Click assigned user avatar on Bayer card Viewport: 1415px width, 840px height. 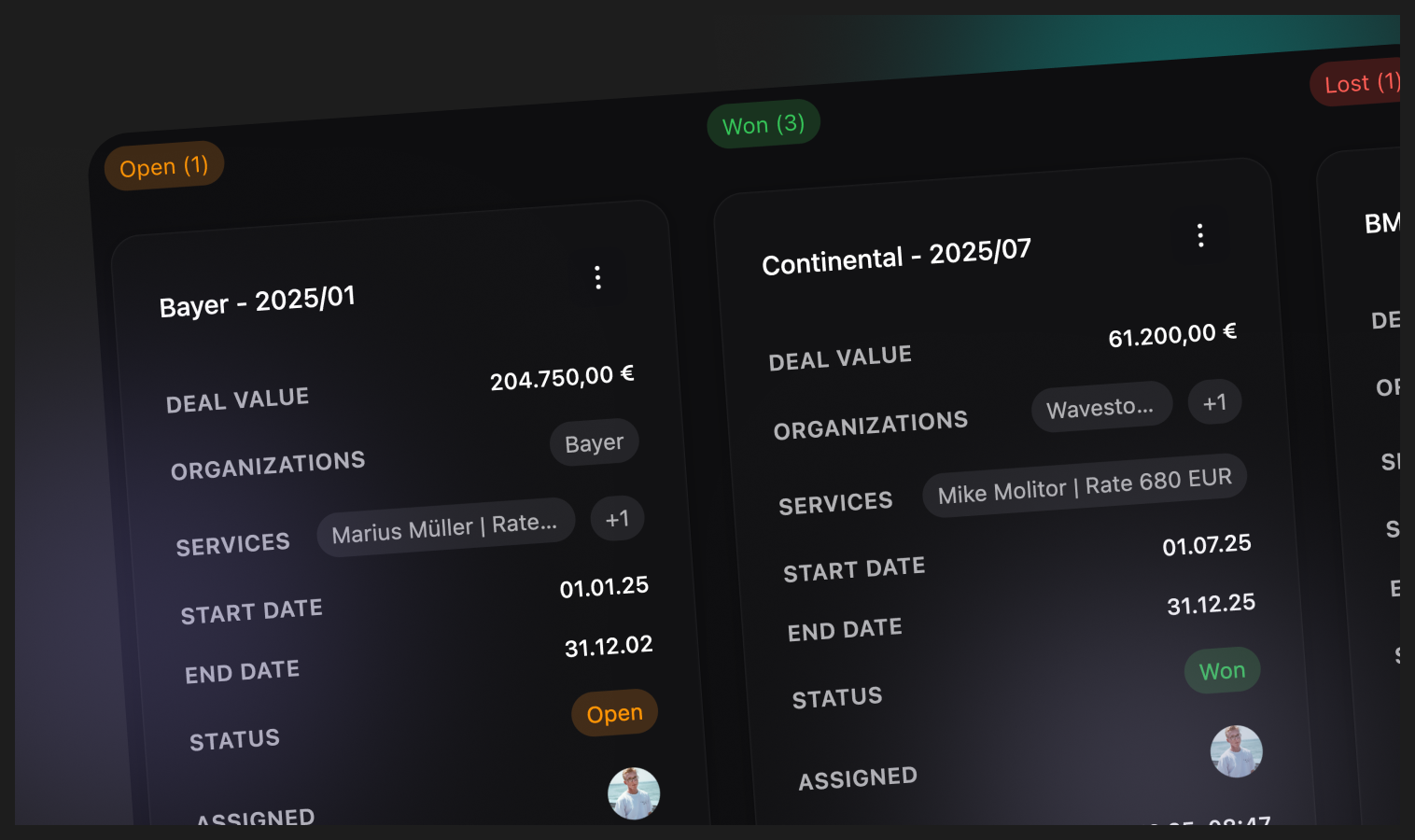point(634,793)
